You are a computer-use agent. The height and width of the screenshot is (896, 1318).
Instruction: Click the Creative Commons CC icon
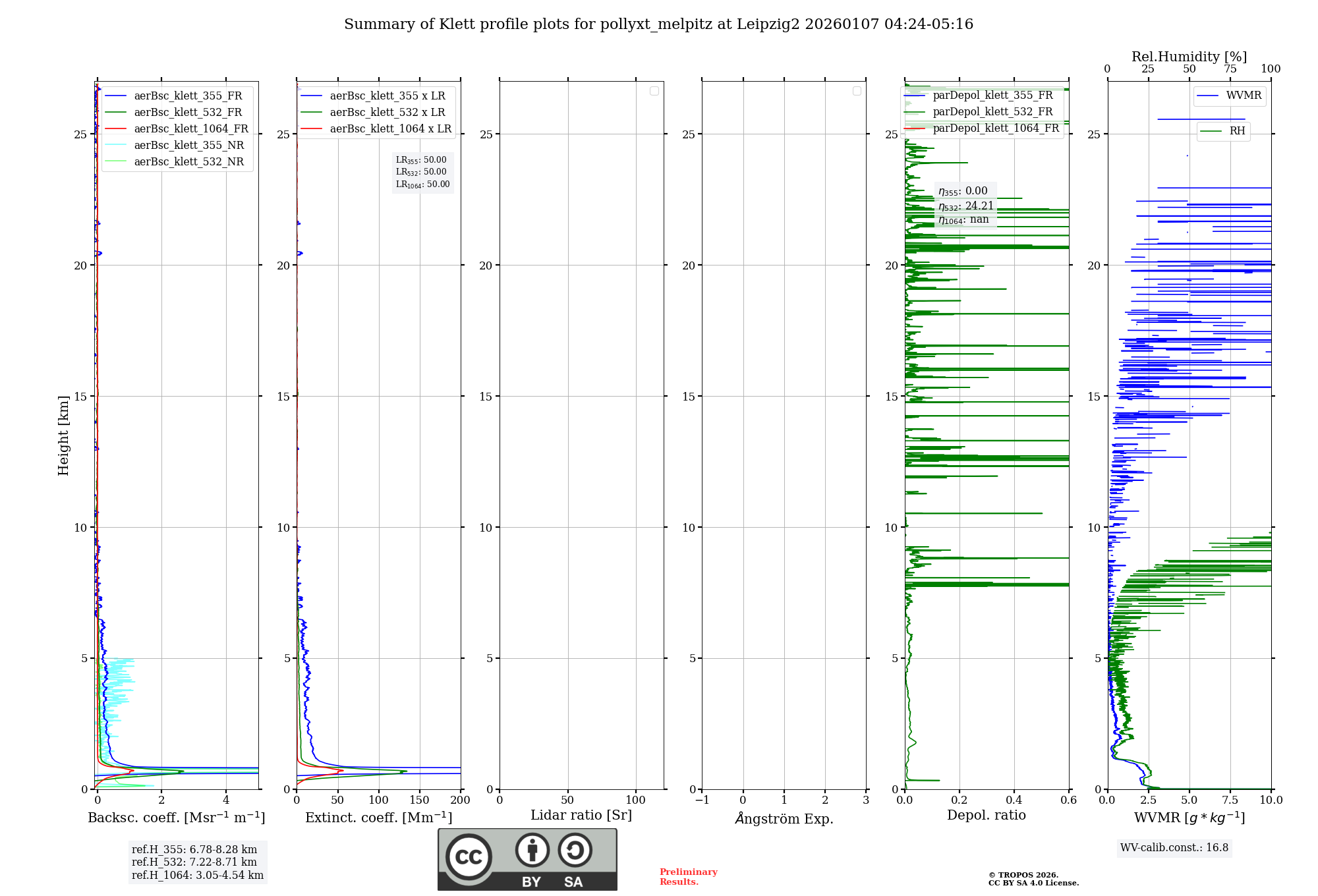click(x=469, y=856)
